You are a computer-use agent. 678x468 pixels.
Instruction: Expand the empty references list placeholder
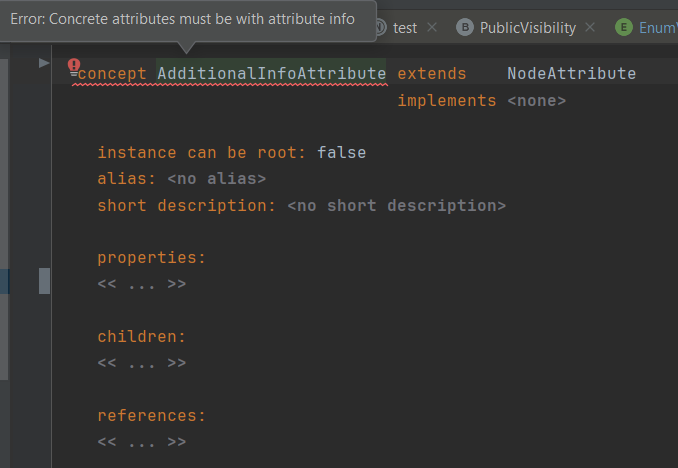coord(141,441)
